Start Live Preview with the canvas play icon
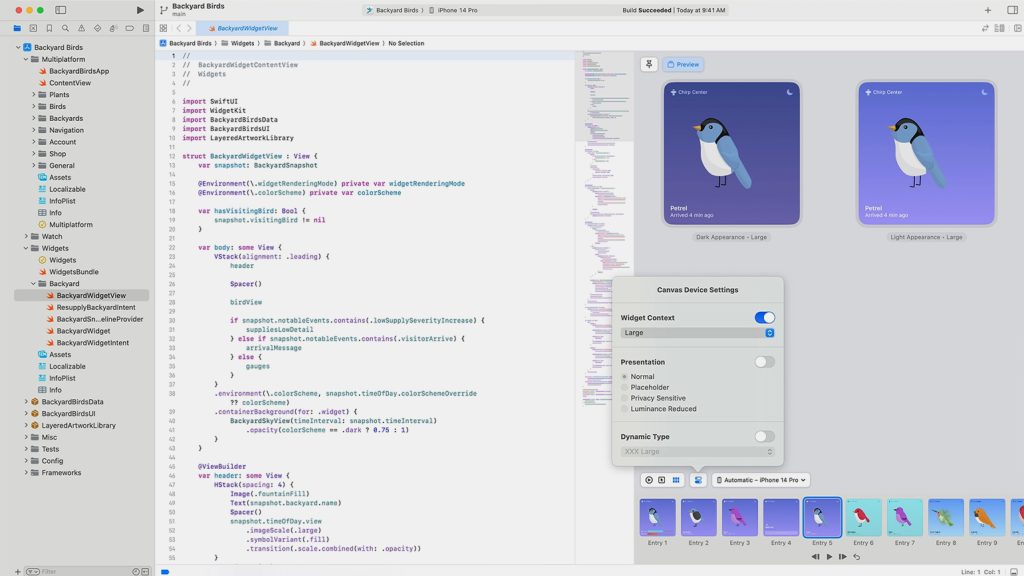The width and height of the screenshot is (1024, 576). 649,480
